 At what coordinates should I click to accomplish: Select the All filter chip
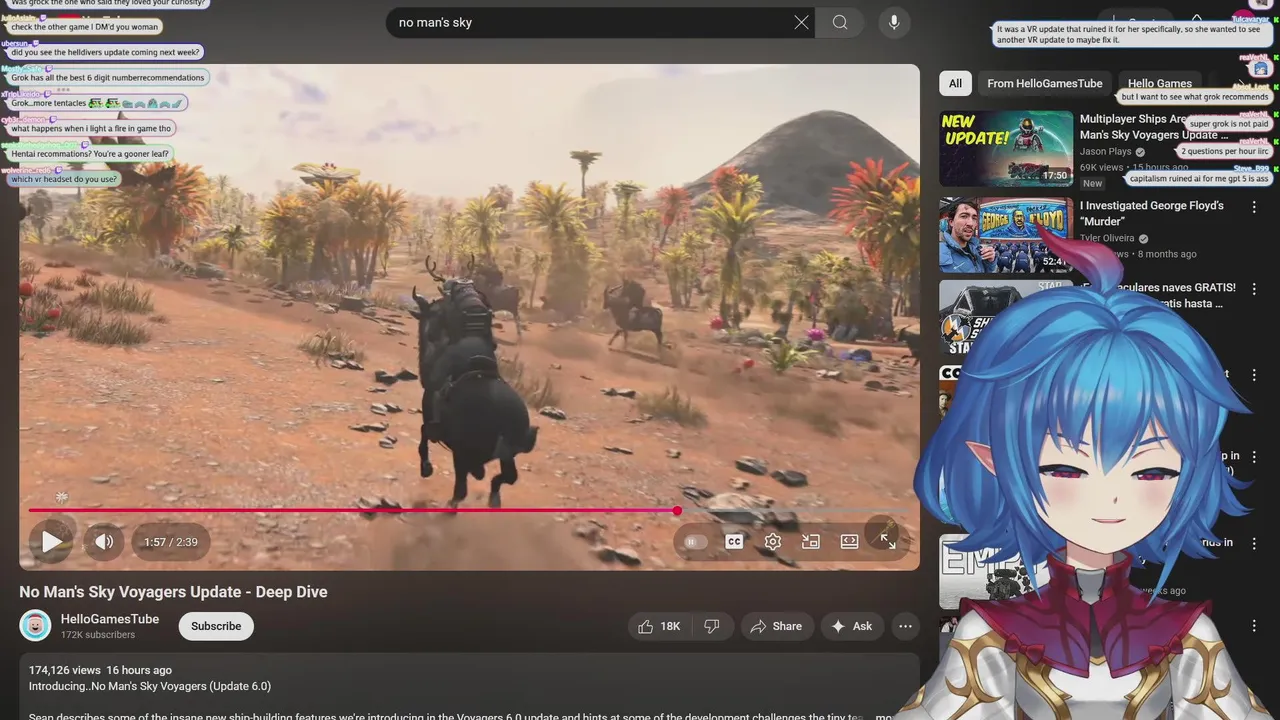[x=955, y=83]
